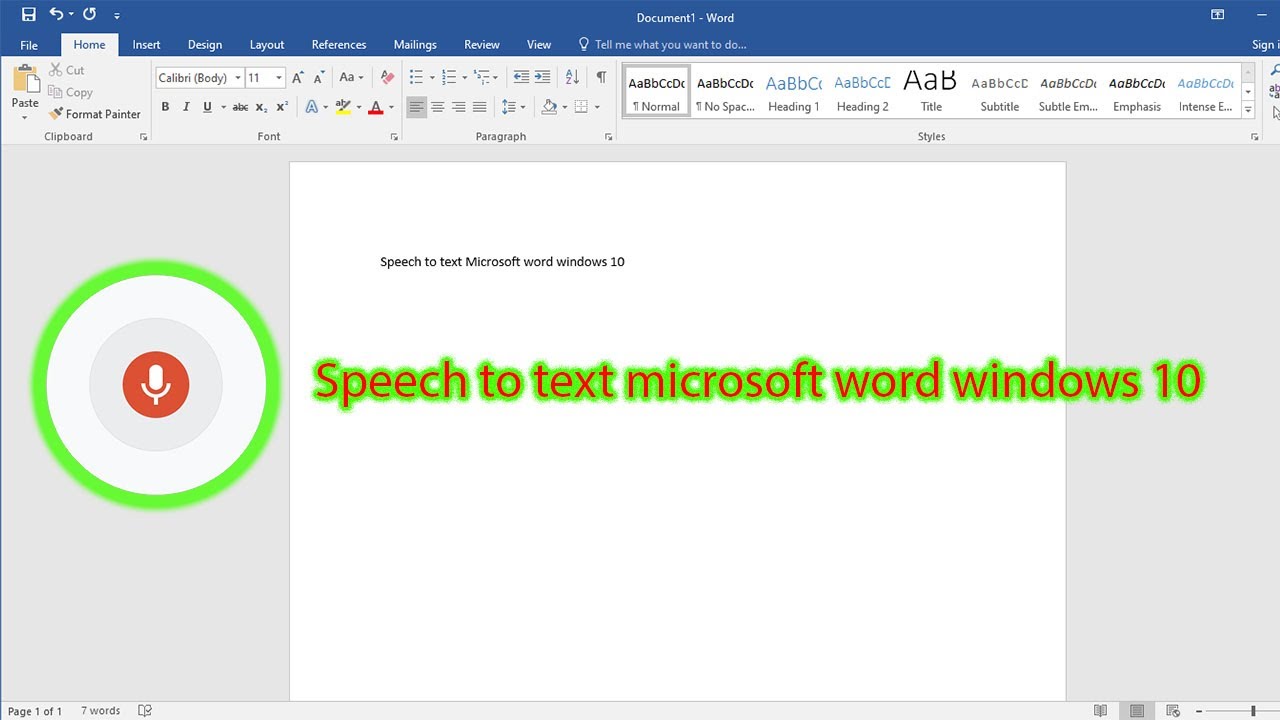
Task: Switch to the Design tab
Action: pos(205,45)
